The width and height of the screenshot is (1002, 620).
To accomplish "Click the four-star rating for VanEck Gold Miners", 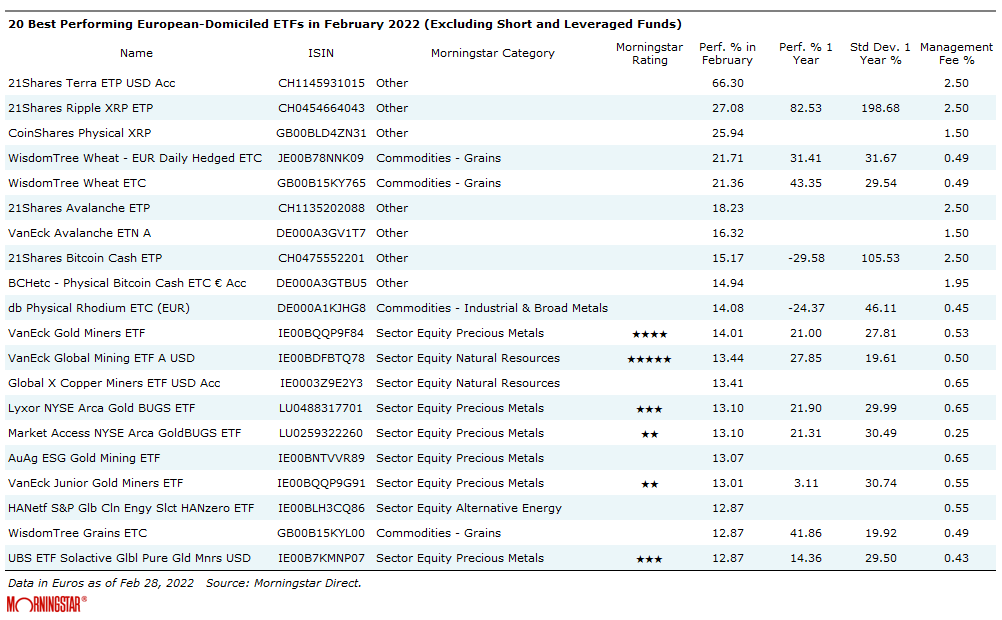I will pos(649,334).
